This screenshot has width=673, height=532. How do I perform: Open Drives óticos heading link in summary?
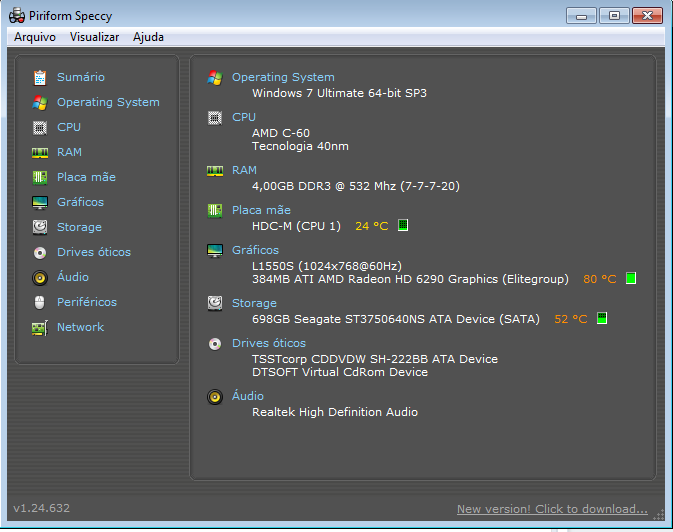[x=269, y=343]
